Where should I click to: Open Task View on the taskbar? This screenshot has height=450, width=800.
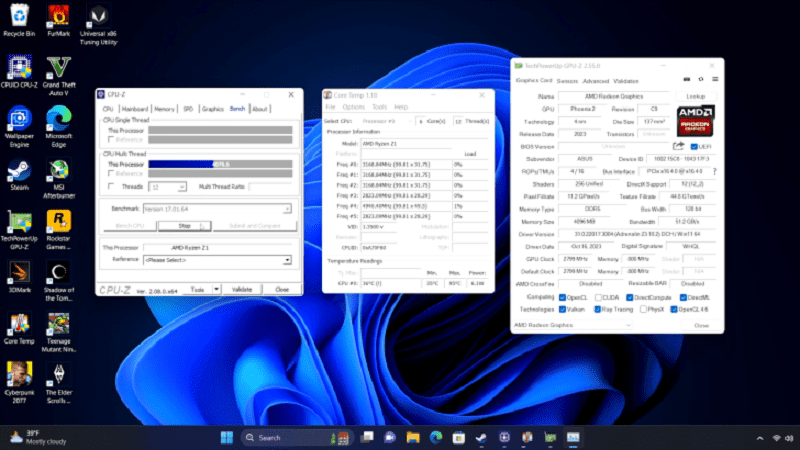coord(367,437)
